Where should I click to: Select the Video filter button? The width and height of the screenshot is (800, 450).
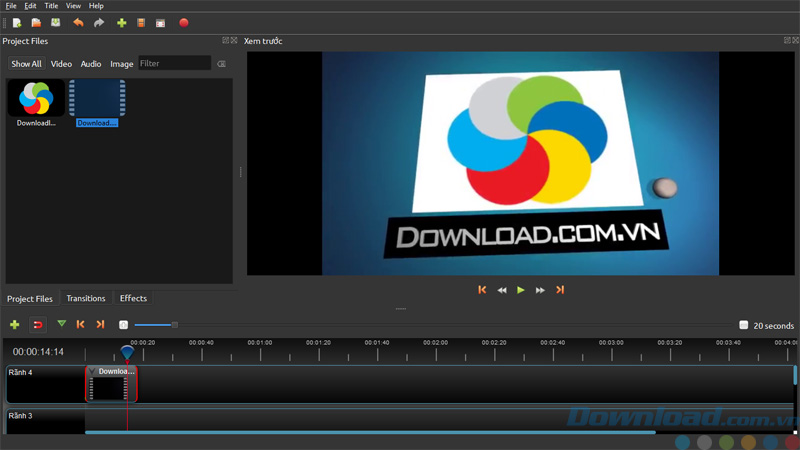coord(61,64)
